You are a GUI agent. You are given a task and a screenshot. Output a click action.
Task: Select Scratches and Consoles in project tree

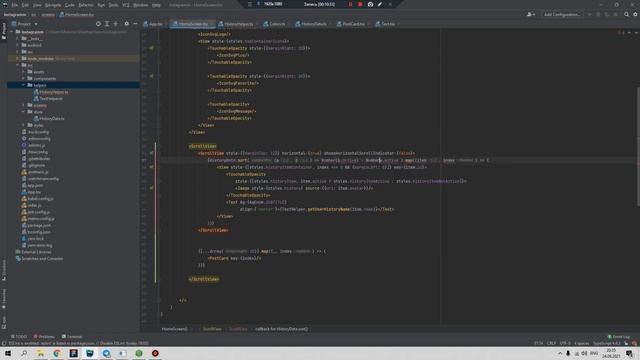(x=42, y=258)
